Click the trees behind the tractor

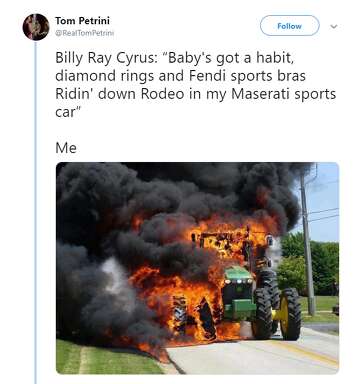(310, 262)
